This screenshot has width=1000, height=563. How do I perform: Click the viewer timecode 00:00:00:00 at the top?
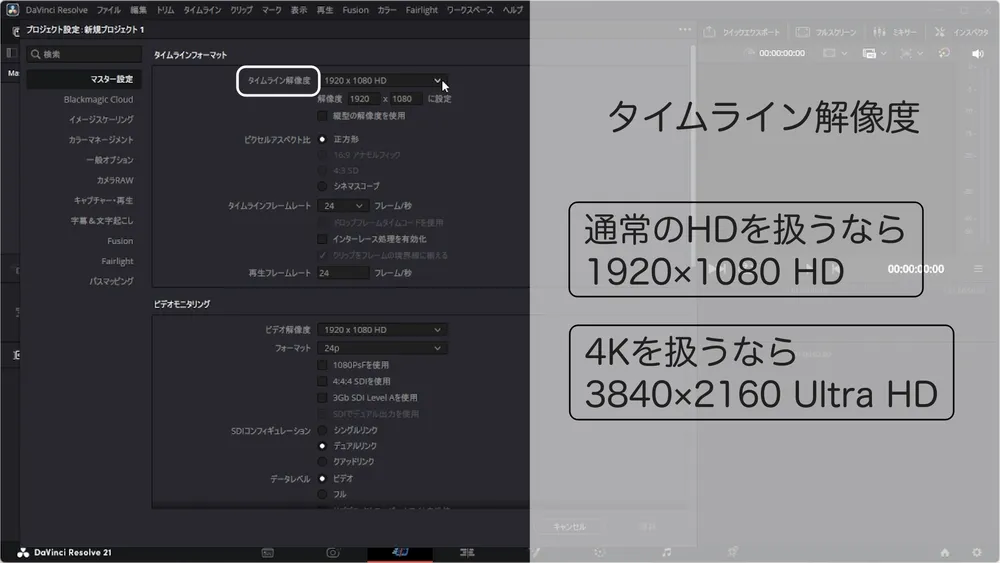781,54
